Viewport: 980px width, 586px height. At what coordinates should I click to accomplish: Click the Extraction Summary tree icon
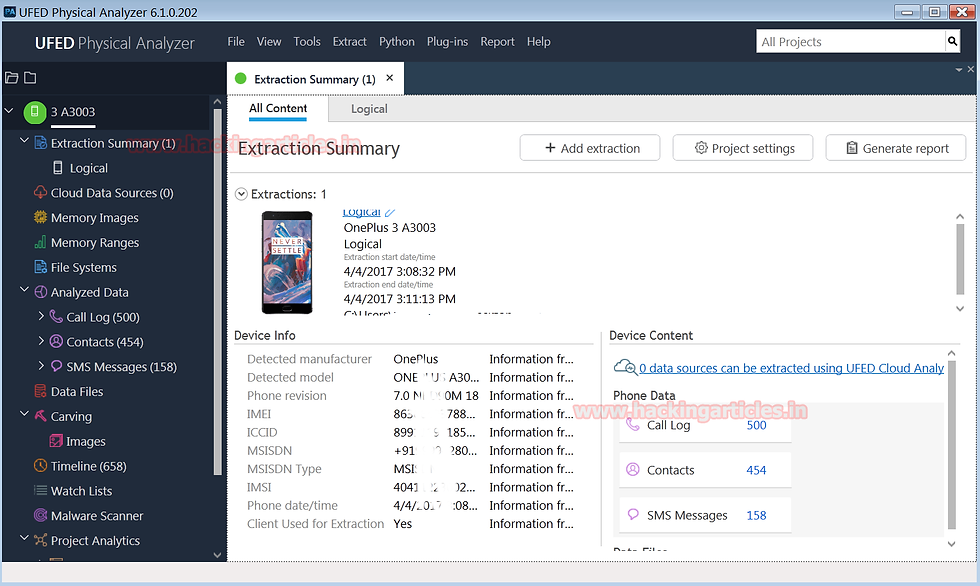[41, 143]
